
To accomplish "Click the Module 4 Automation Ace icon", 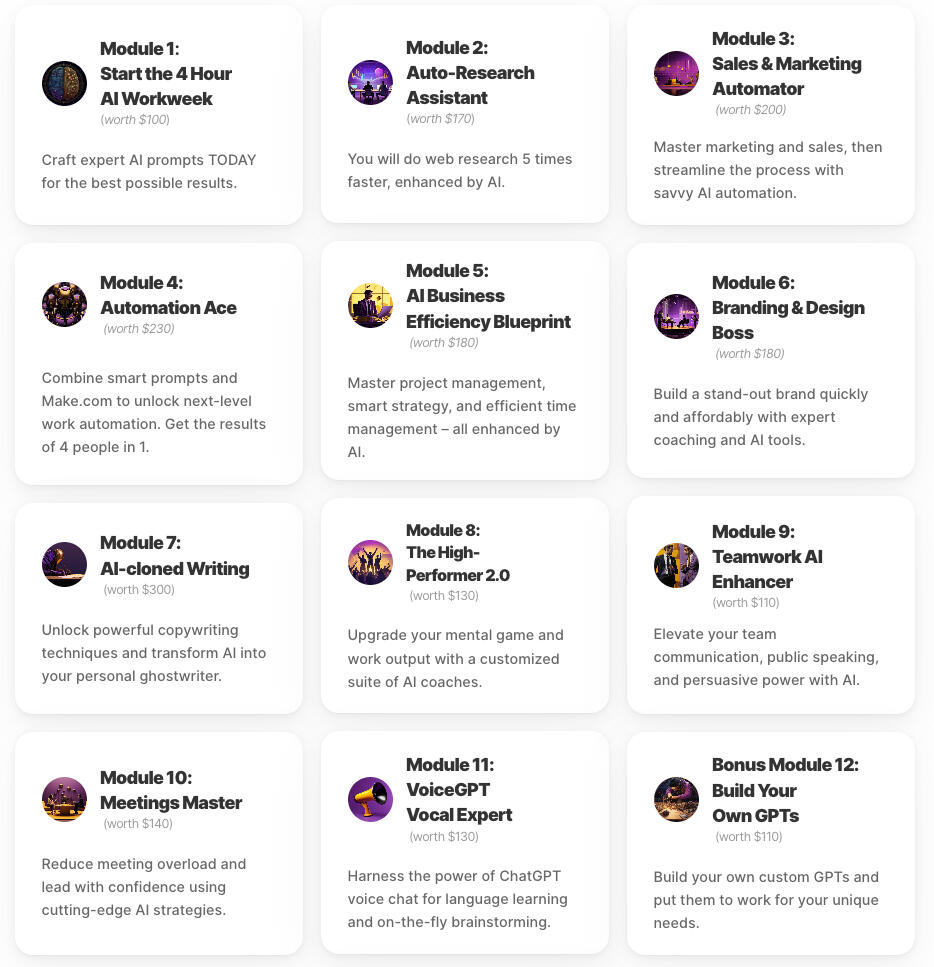I will coord(64,304).
